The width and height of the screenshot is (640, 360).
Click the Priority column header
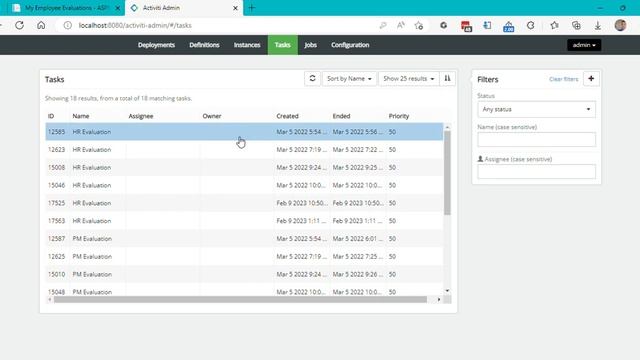pos(399,116)
